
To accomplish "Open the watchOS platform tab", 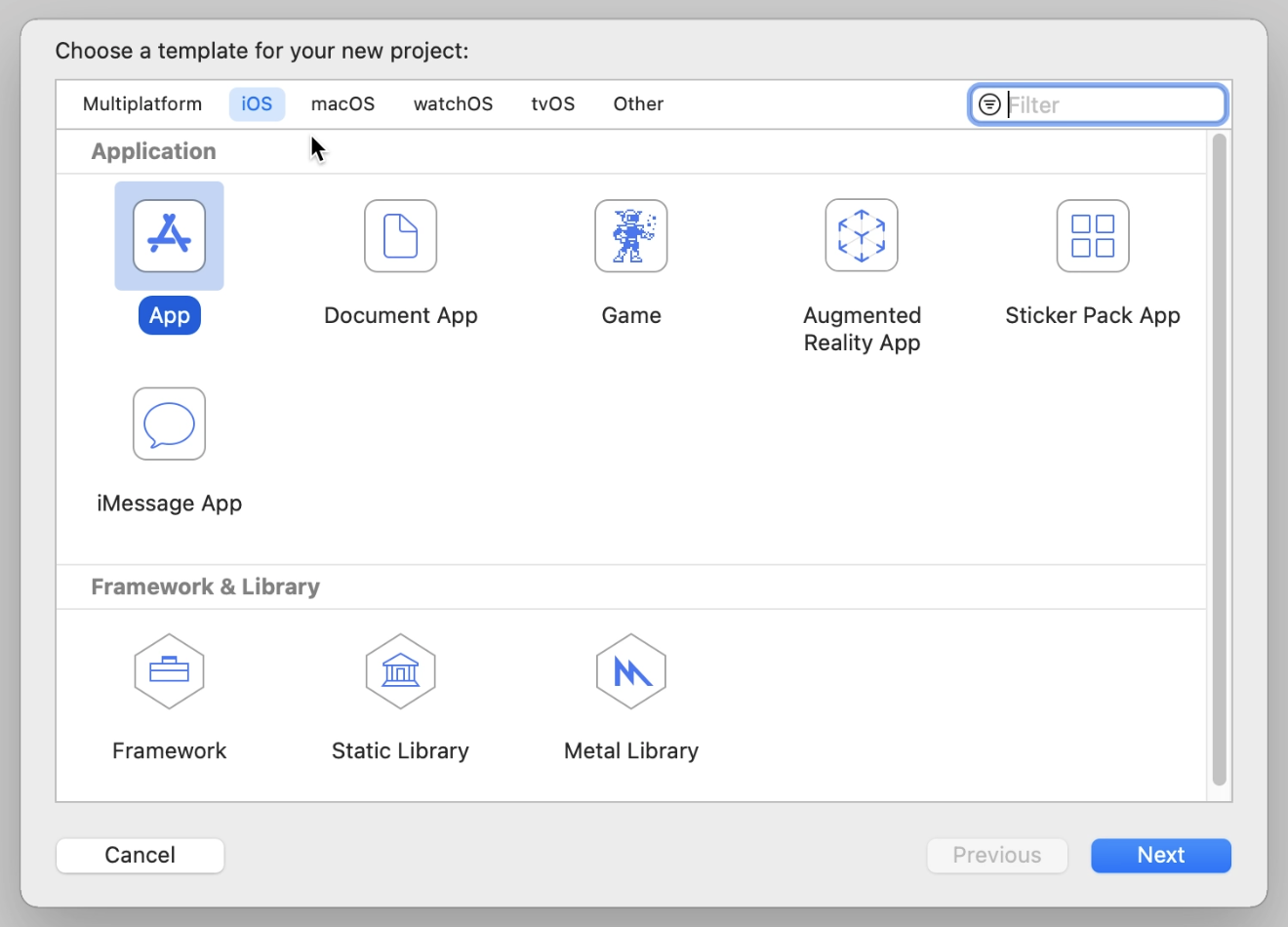I will click(x=453, y=104).
